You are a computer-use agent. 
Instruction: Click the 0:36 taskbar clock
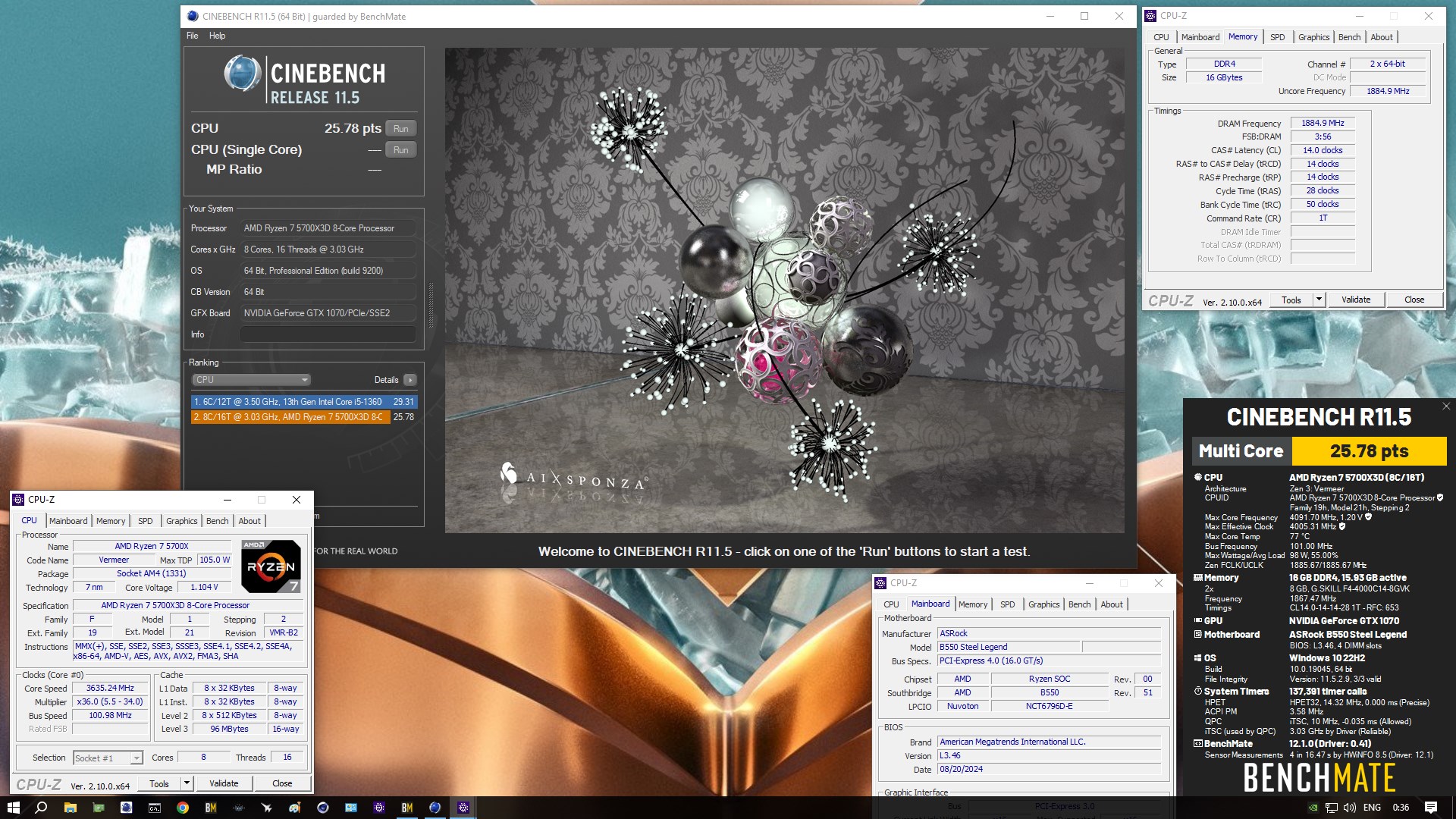[x=1401, y=808]
